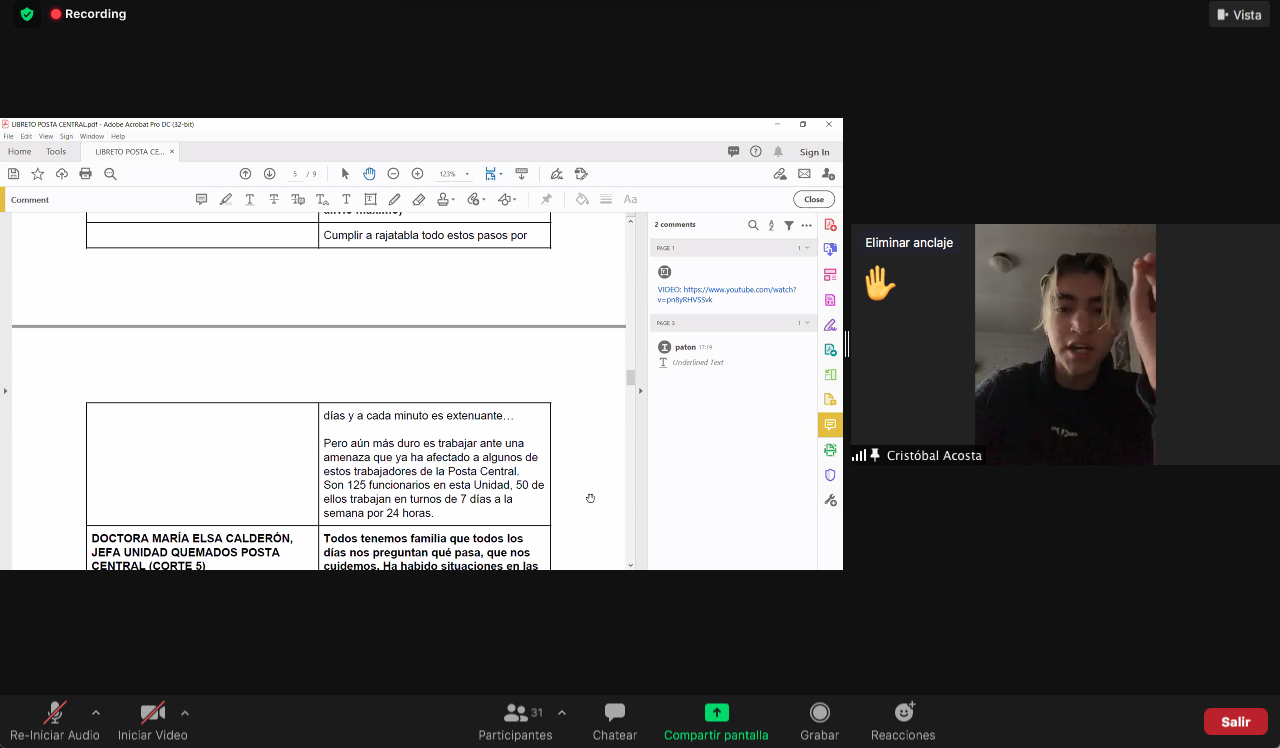This screenshot has height=748, width=1280.
Task: Open the Fill & Sign pen tool in sidebar
Action: coord(830,325)
